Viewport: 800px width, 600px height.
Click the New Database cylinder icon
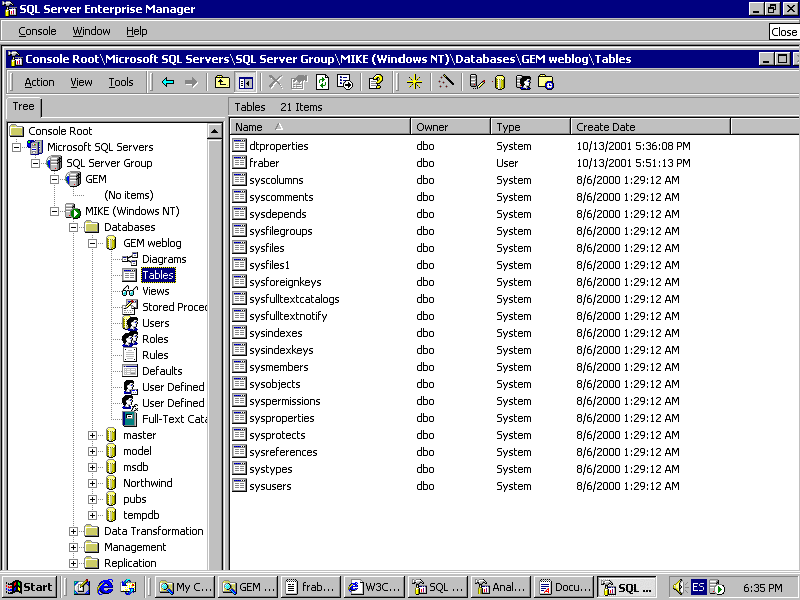point(500,82)
